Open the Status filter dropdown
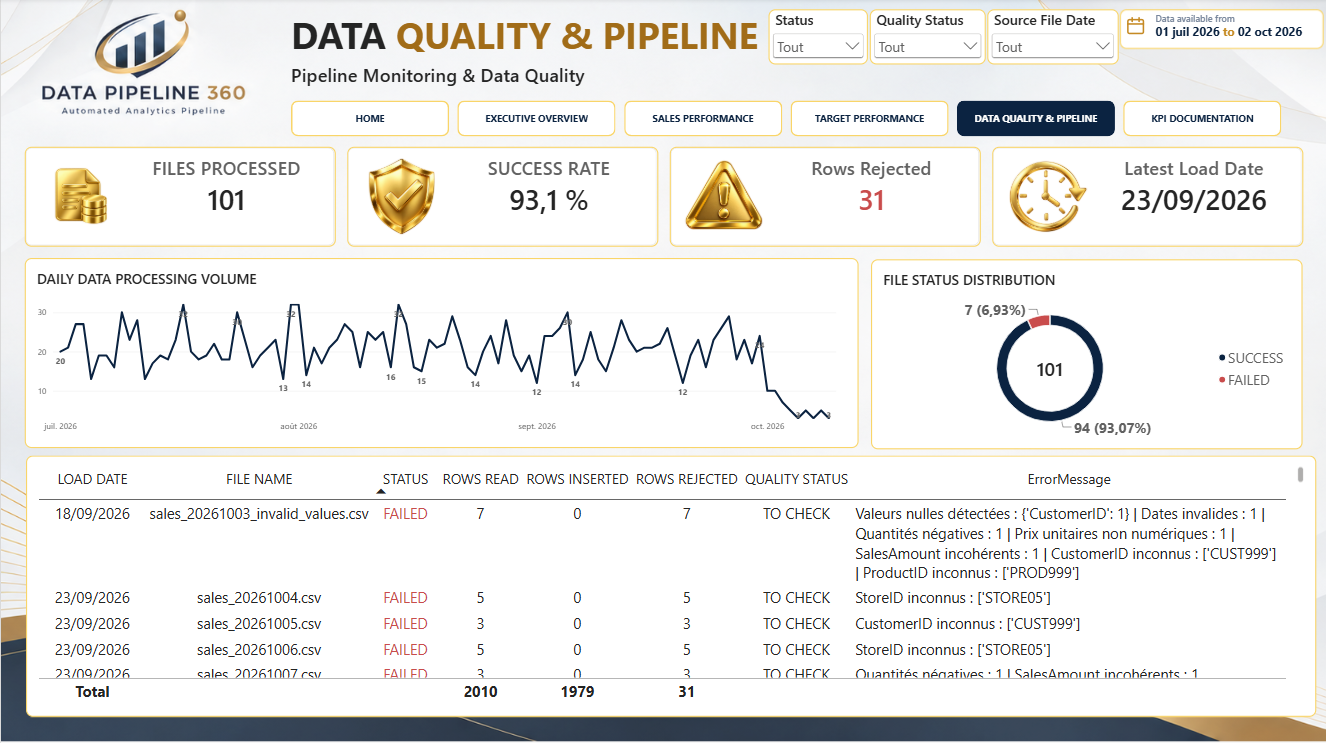Screen dimensions: 1326x743 pos(818,47)
